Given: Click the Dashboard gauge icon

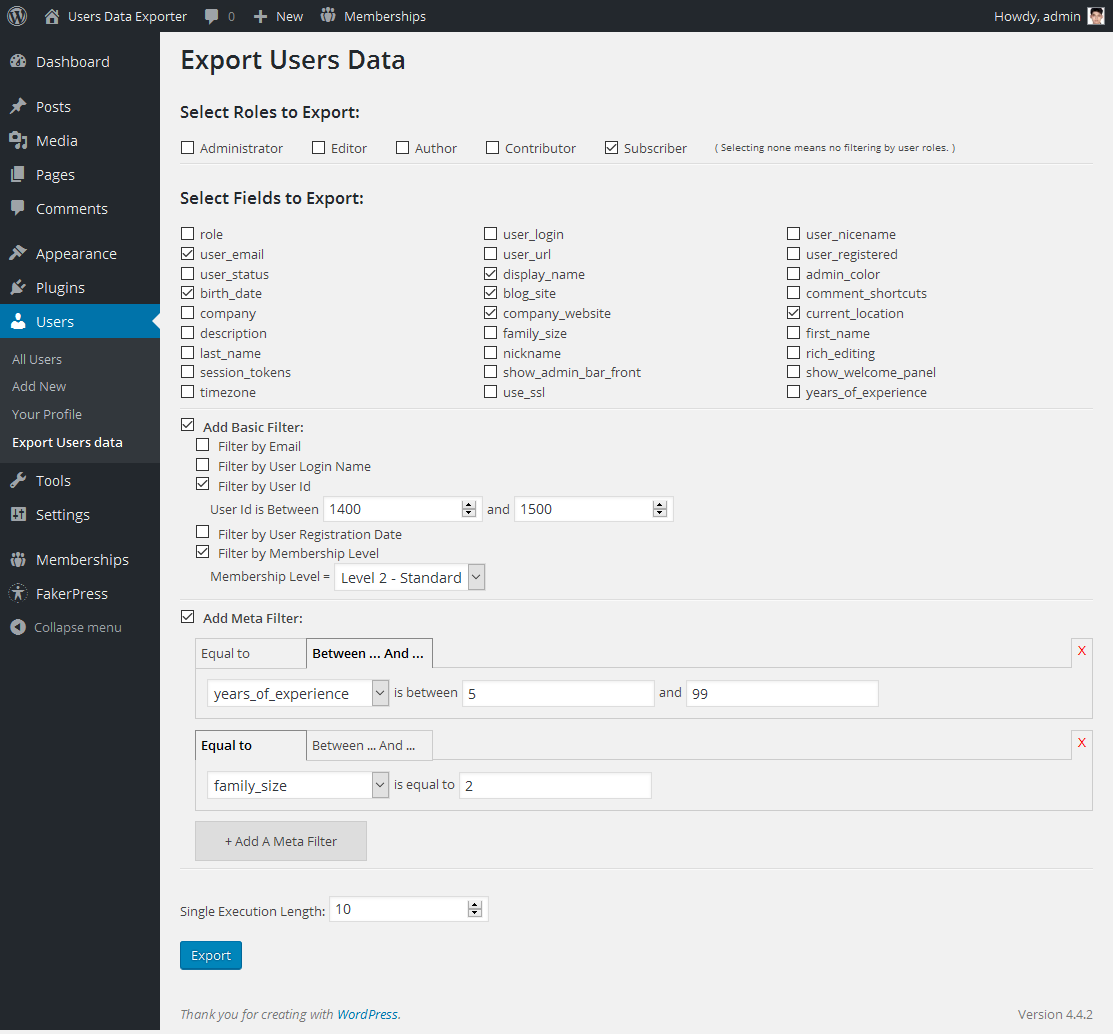Looking at the screenshot, I should tap(18, 62).
